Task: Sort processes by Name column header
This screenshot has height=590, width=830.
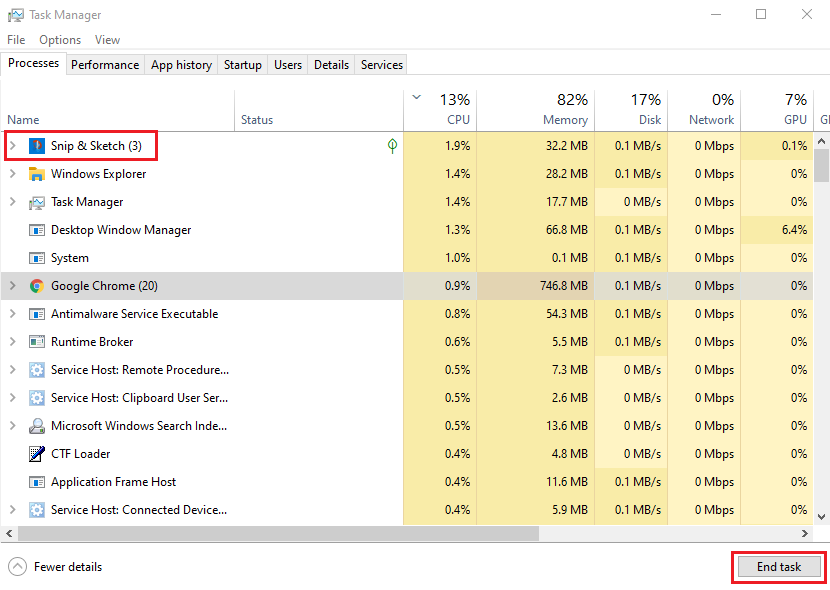Action: coord(118,110)
